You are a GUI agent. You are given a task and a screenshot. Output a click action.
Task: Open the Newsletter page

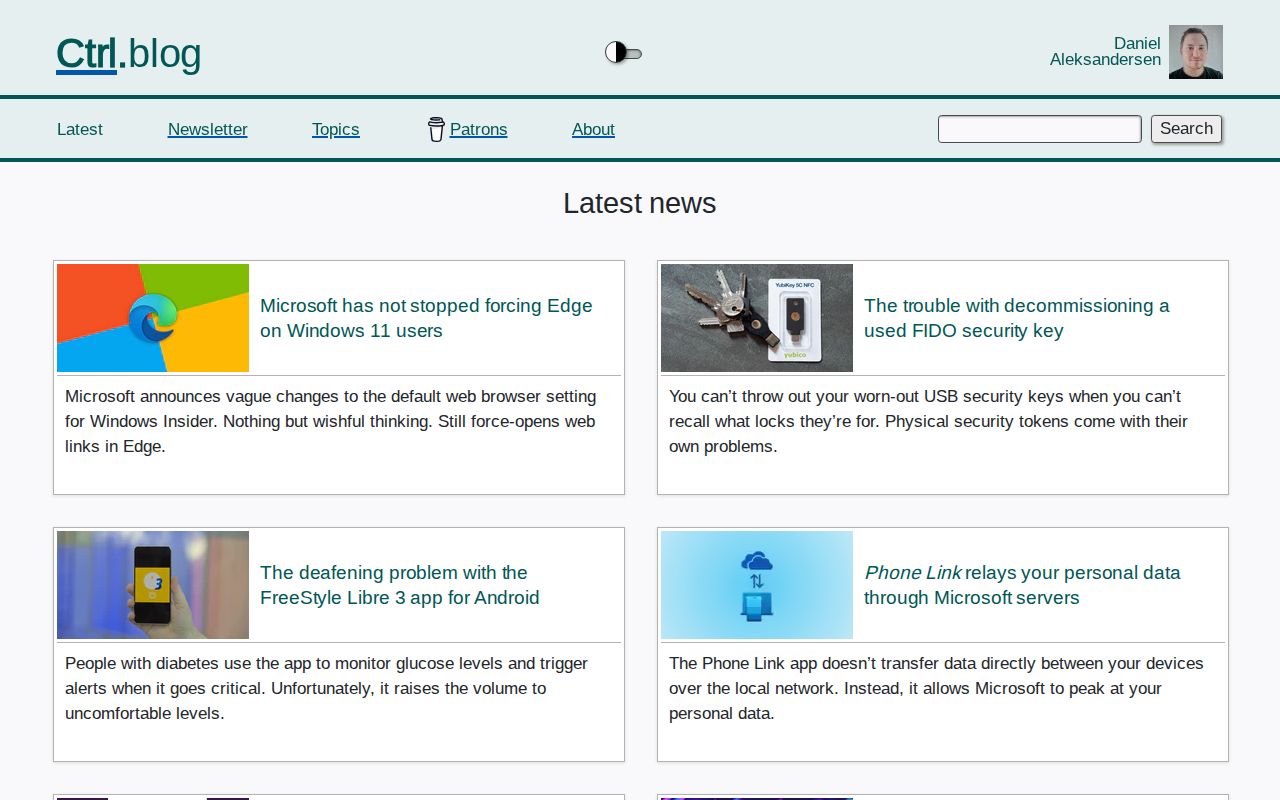(207, 129)
